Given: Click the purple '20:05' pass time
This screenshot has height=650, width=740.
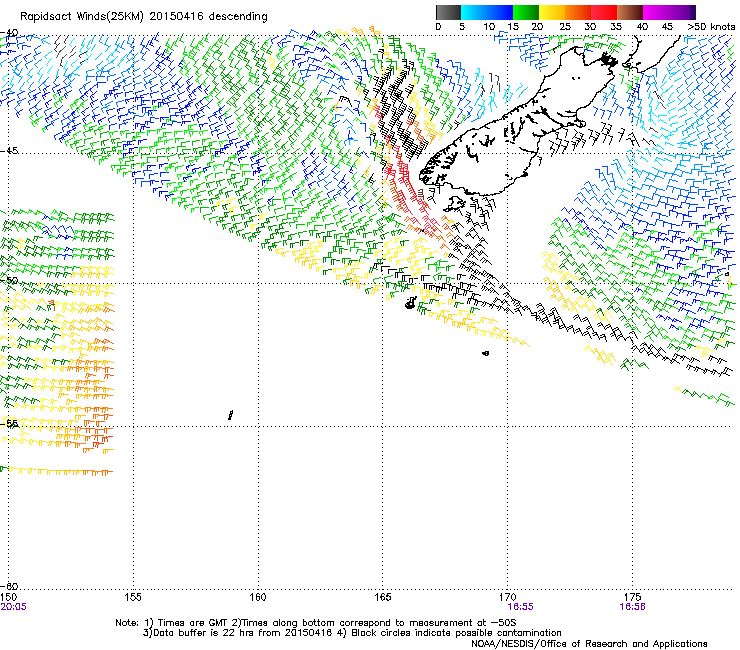Looking at the screenshot, I should tap(14, 607).
